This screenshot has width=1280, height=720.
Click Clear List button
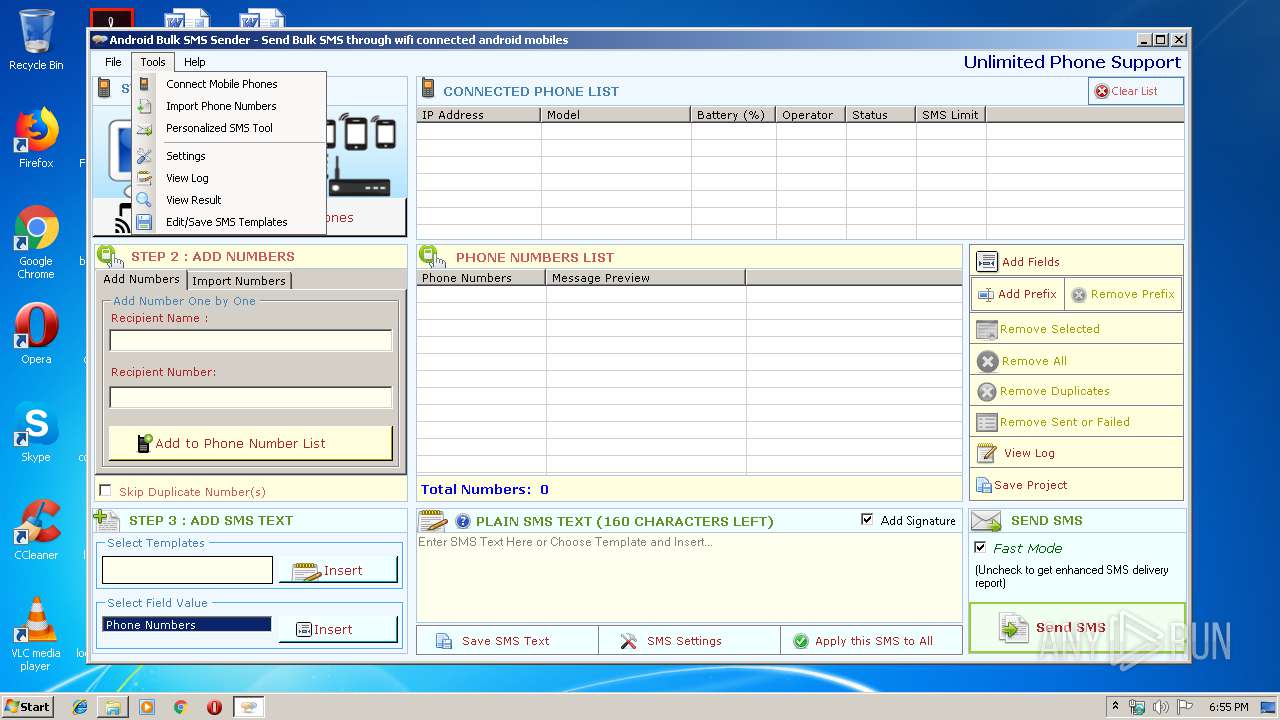pyautogui.click(x=1135, y=91)
